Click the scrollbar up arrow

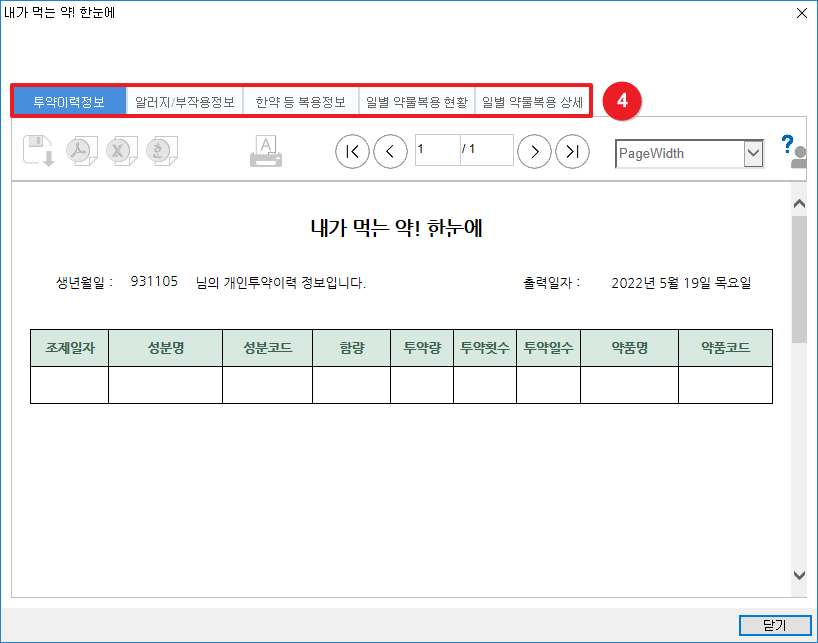pos(799,204)
